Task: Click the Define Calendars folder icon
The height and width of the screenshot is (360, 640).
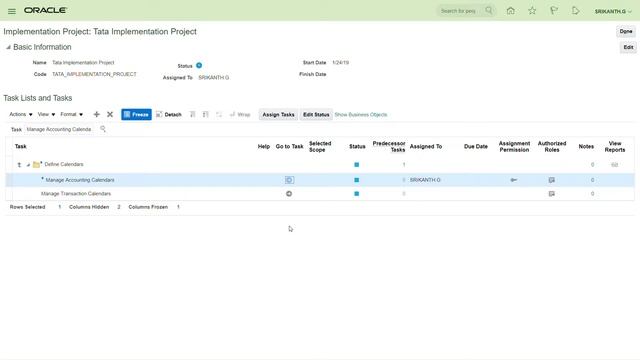Action: 37,164
